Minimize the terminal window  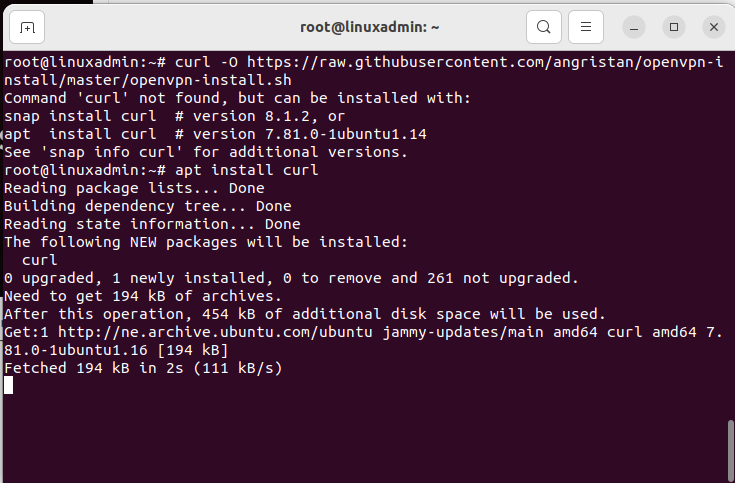pyautogui.click(x=634, y=27)
